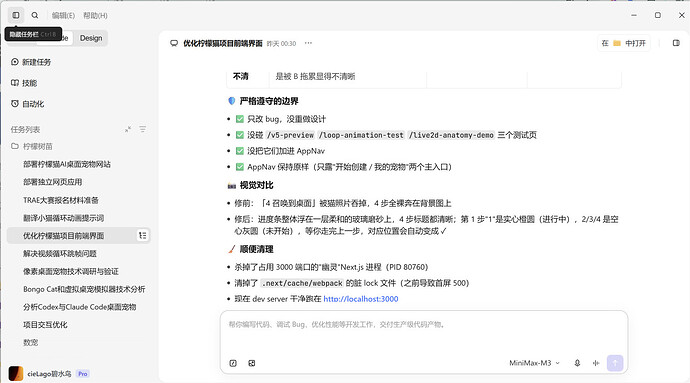Viewport: 690px width, 383px height.
Task: Toggle the right side panel icon
Action: 676,43
